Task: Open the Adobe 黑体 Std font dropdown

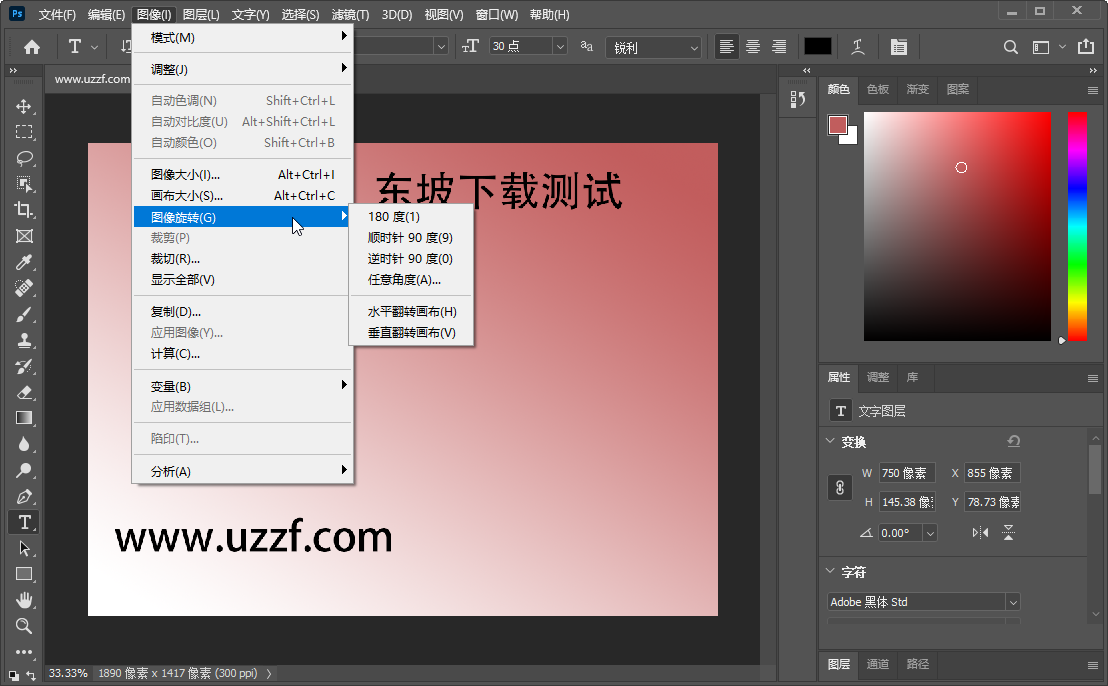Action: click(1013, 602)
